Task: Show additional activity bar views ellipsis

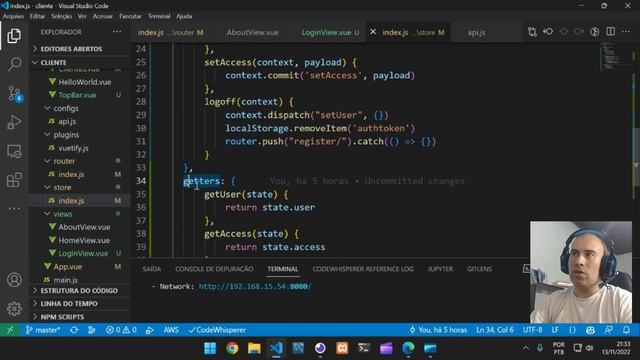Action: (14, 209)
